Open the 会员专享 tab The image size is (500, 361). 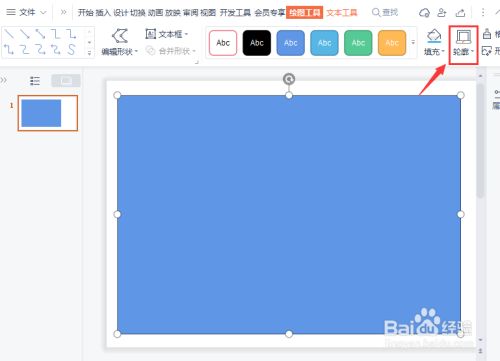[270, 13]
